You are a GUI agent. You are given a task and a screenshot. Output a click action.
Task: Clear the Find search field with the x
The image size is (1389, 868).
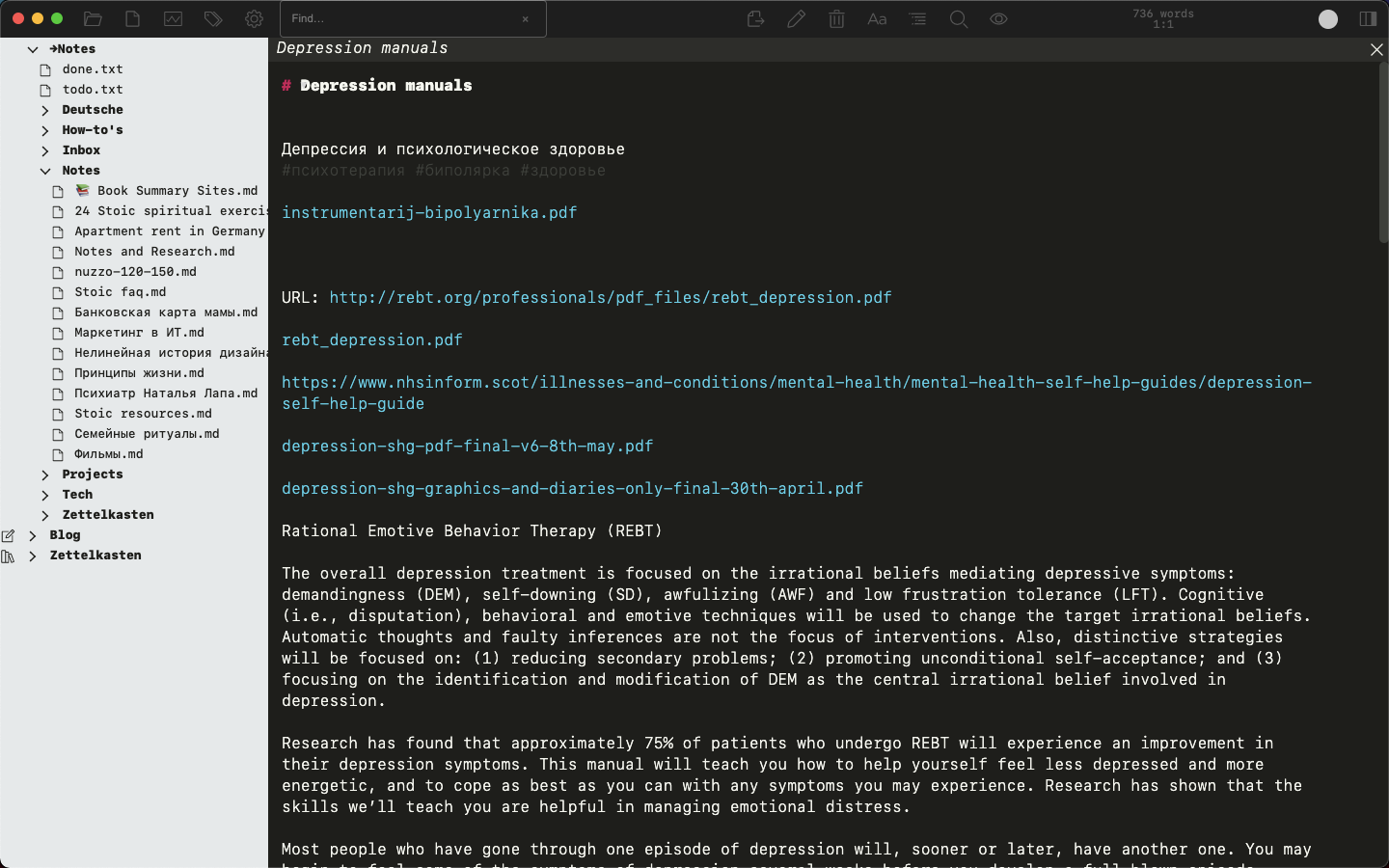click(x=526, y=18)
